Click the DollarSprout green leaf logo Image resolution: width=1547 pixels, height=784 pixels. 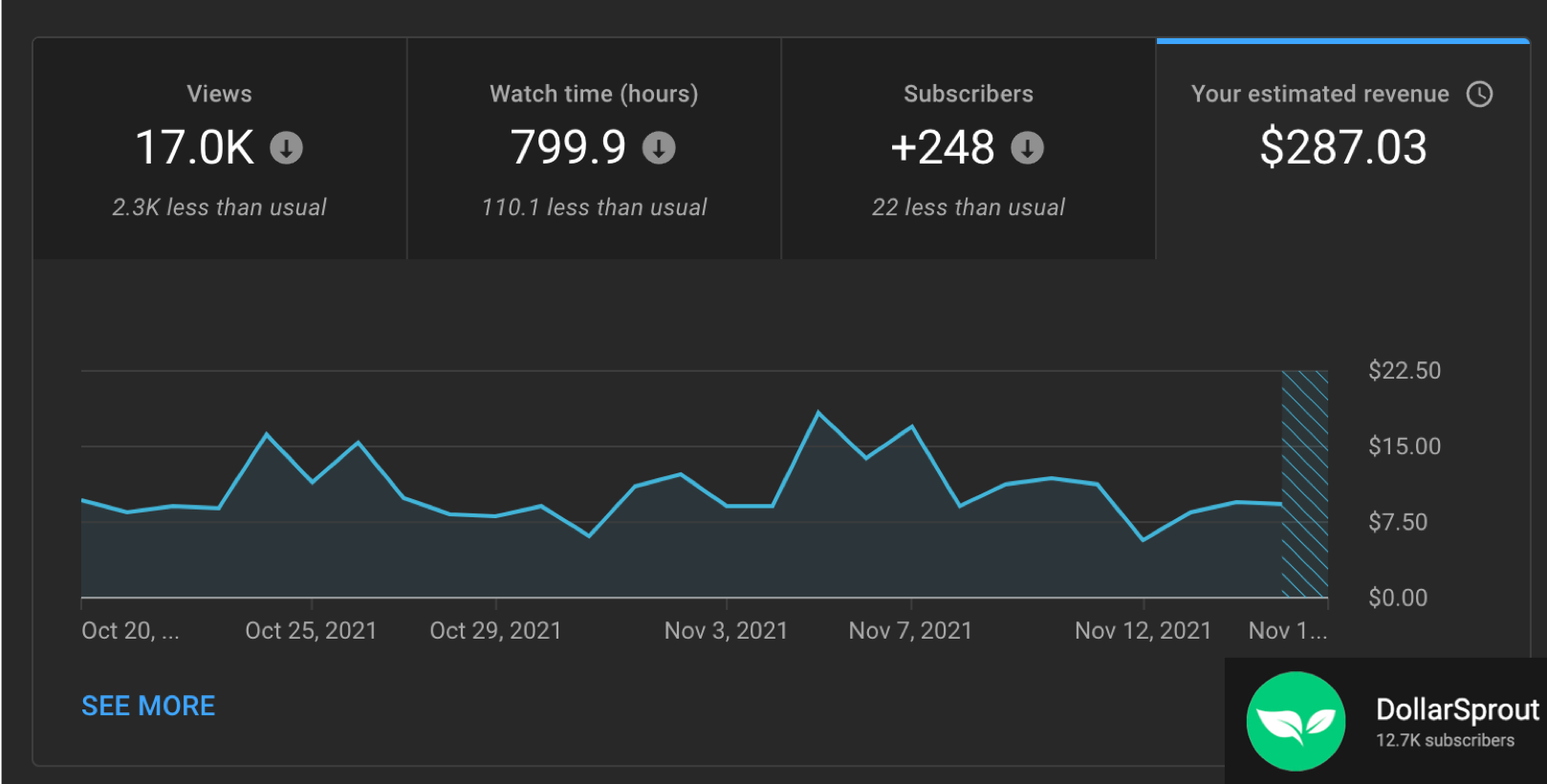(x=1296, y=721)
